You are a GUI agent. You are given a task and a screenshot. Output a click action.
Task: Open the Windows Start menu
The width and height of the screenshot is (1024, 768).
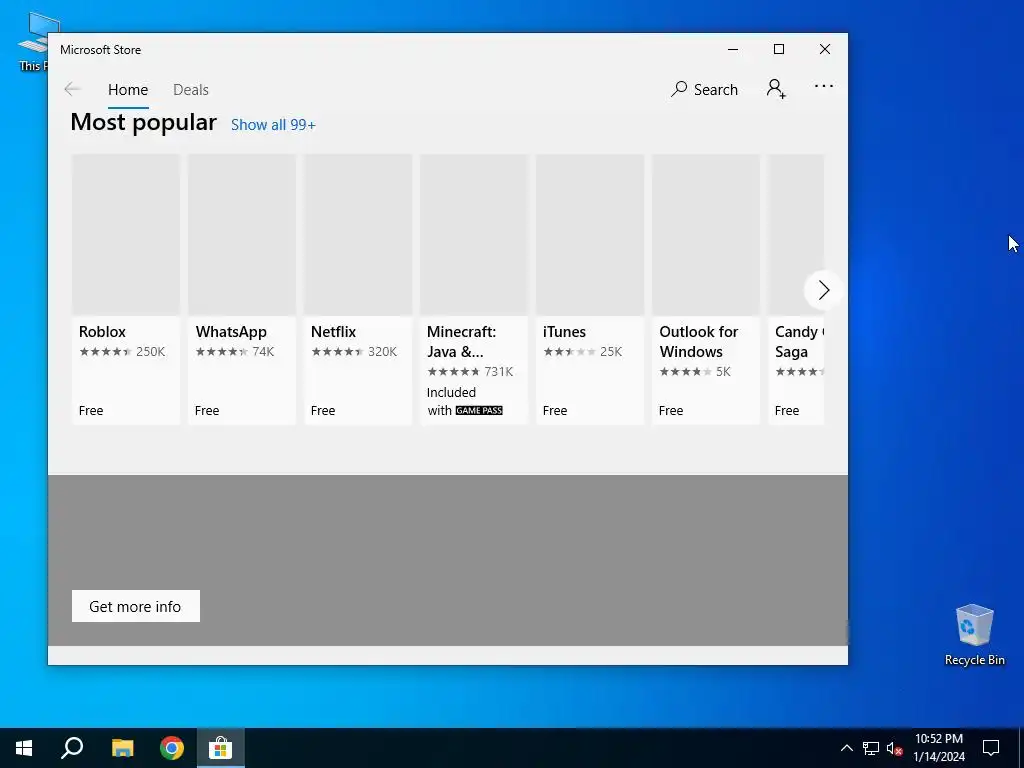[x=24, y=748]
